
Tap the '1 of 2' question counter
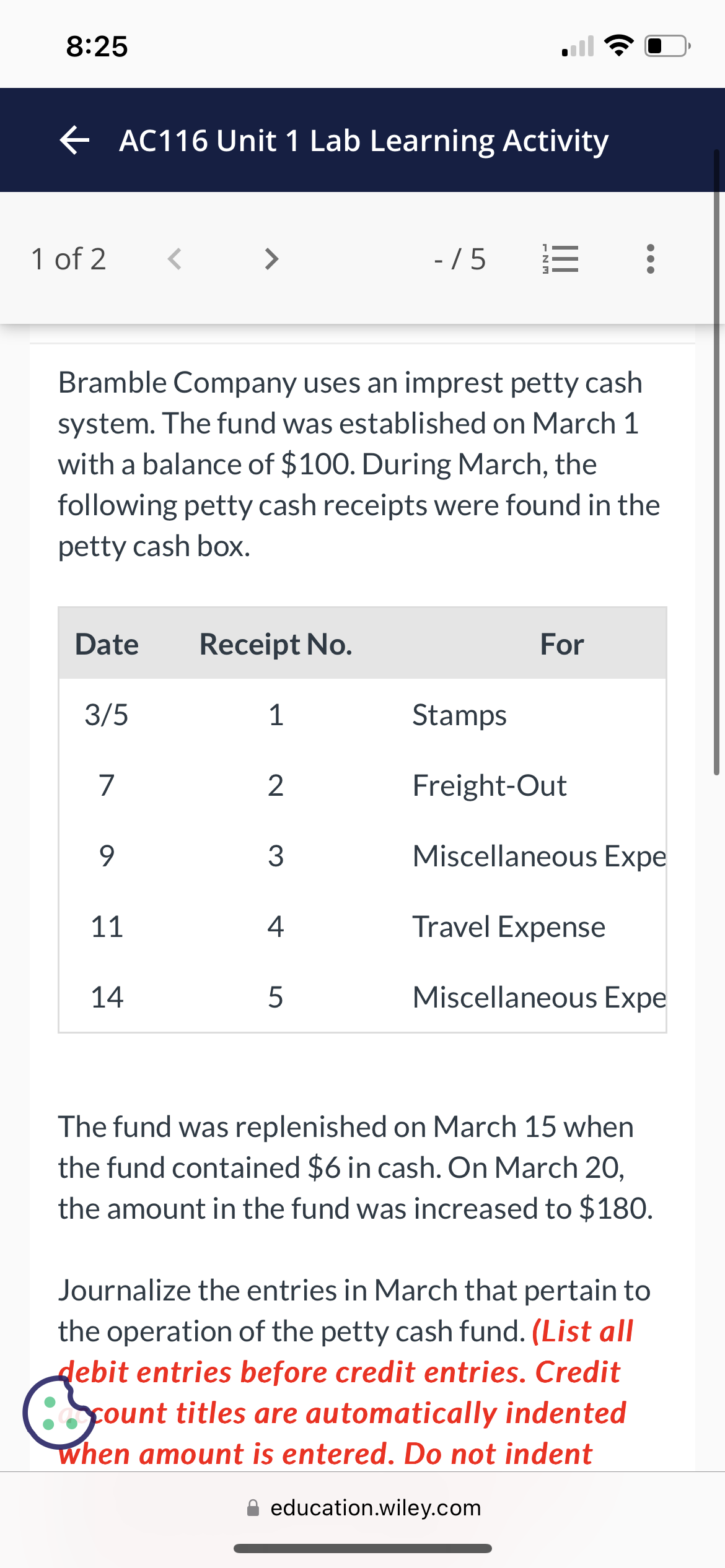(x=68, y=259)
